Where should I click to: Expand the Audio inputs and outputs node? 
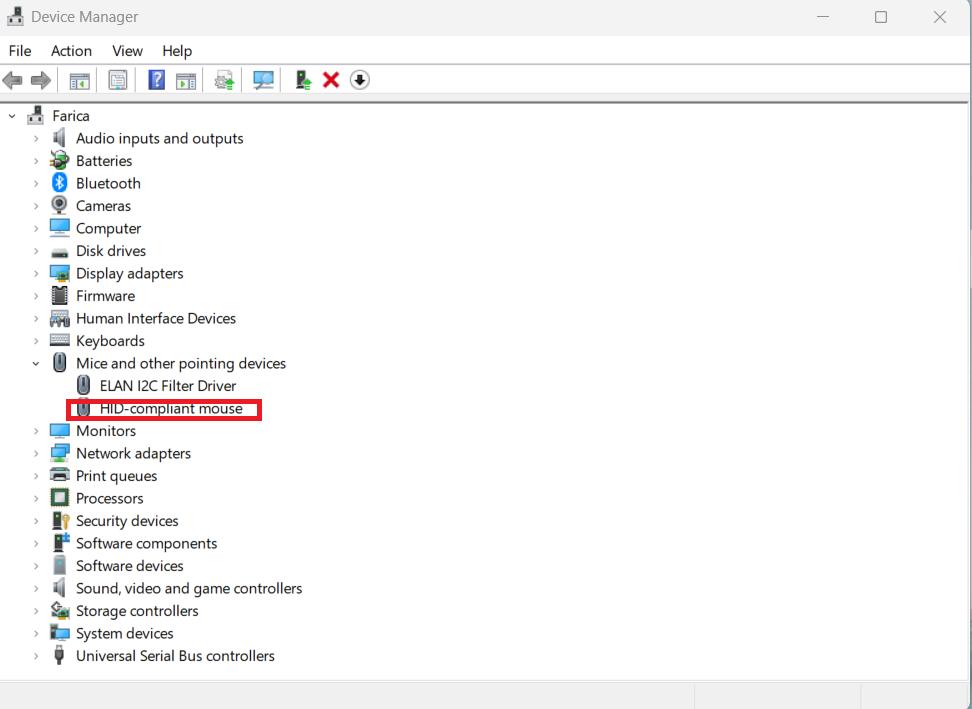36,138
